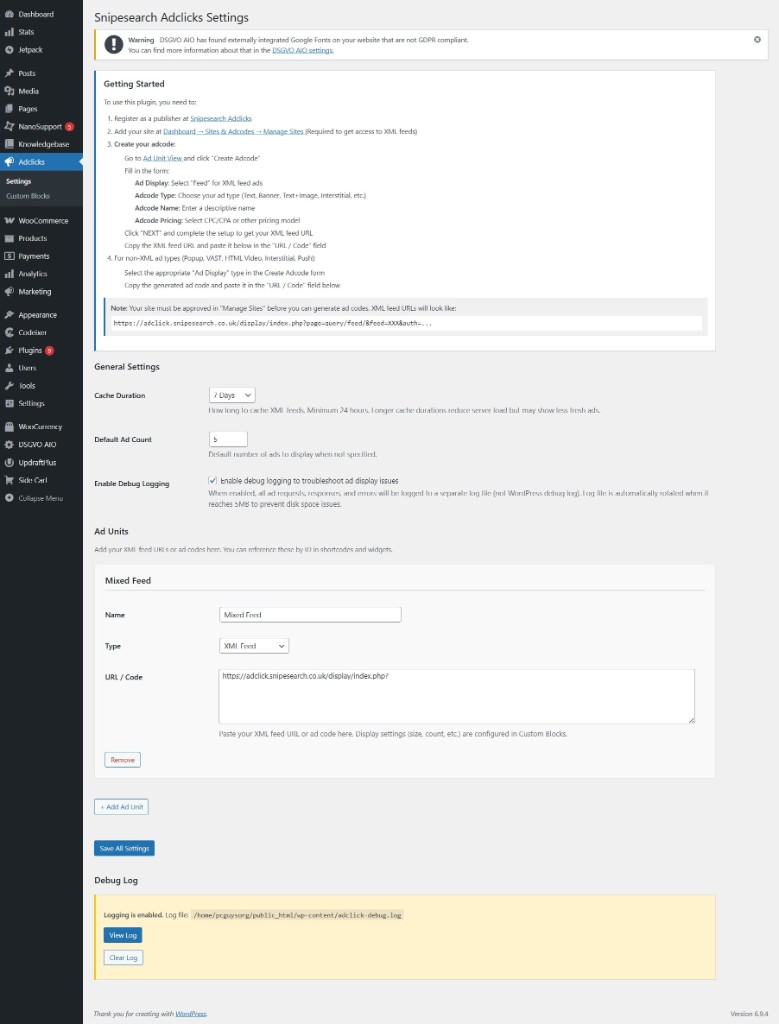Open the ad unit Type dropdown
The image size is (779, 1024).
[x=254, y=646]
